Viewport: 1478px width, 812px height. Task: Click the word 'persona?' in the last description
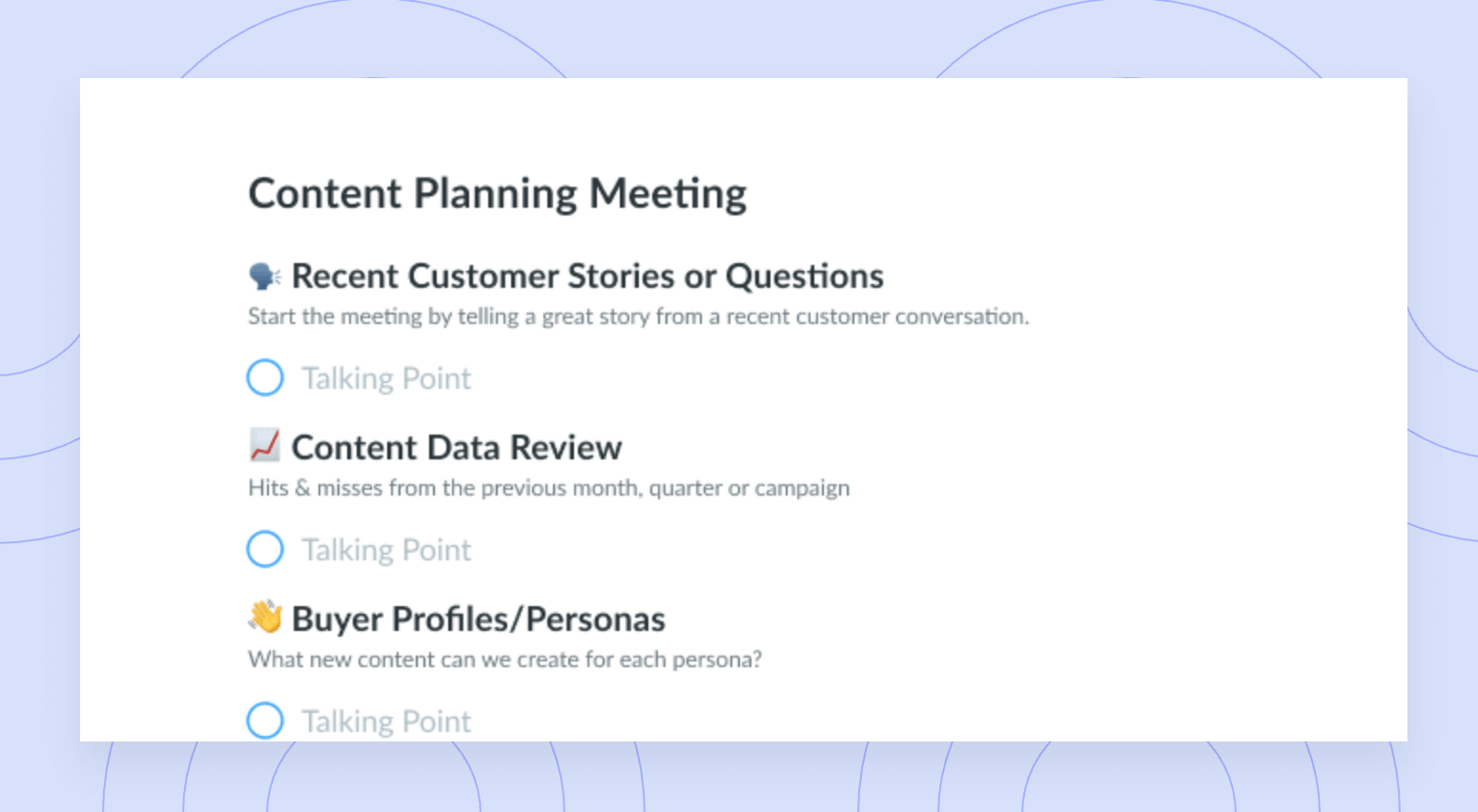point(717,660)
